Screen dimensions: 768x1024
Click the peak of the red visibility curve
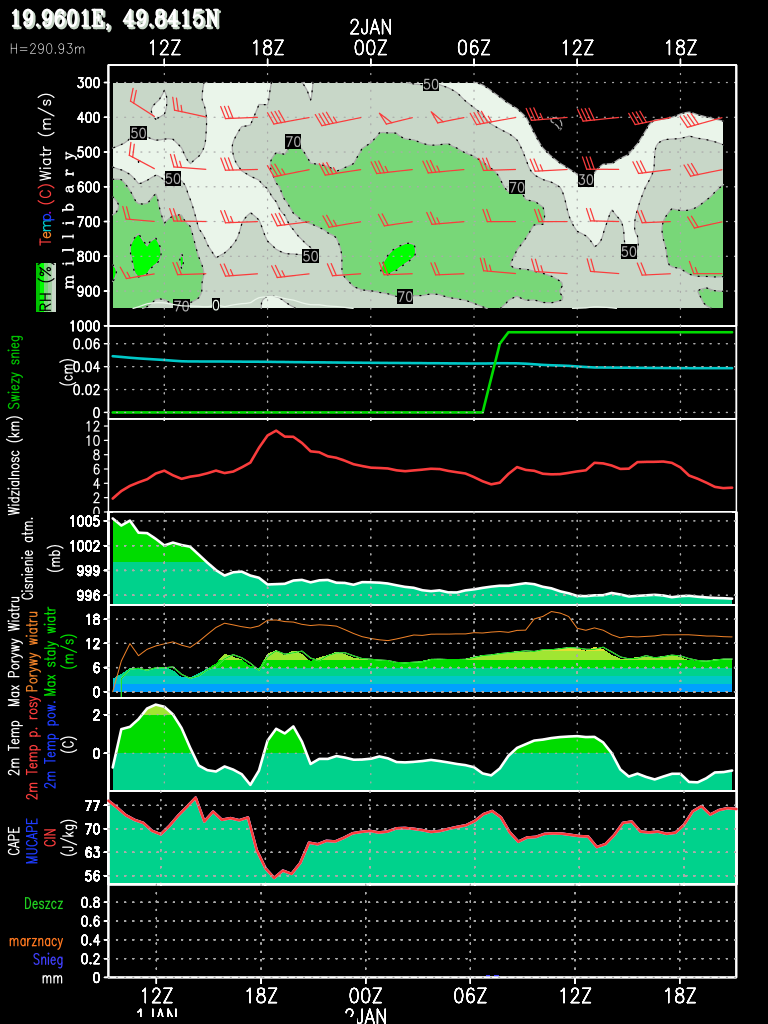[276, 431]
